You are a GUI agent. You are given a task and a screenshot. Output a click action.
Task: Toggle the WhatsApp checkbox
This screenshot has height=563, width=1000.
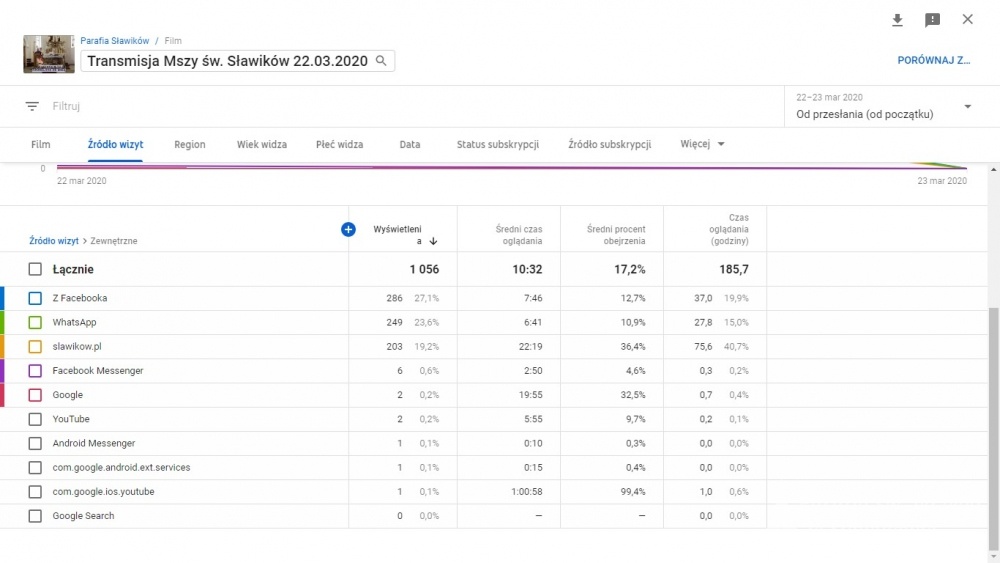point(35,322)
